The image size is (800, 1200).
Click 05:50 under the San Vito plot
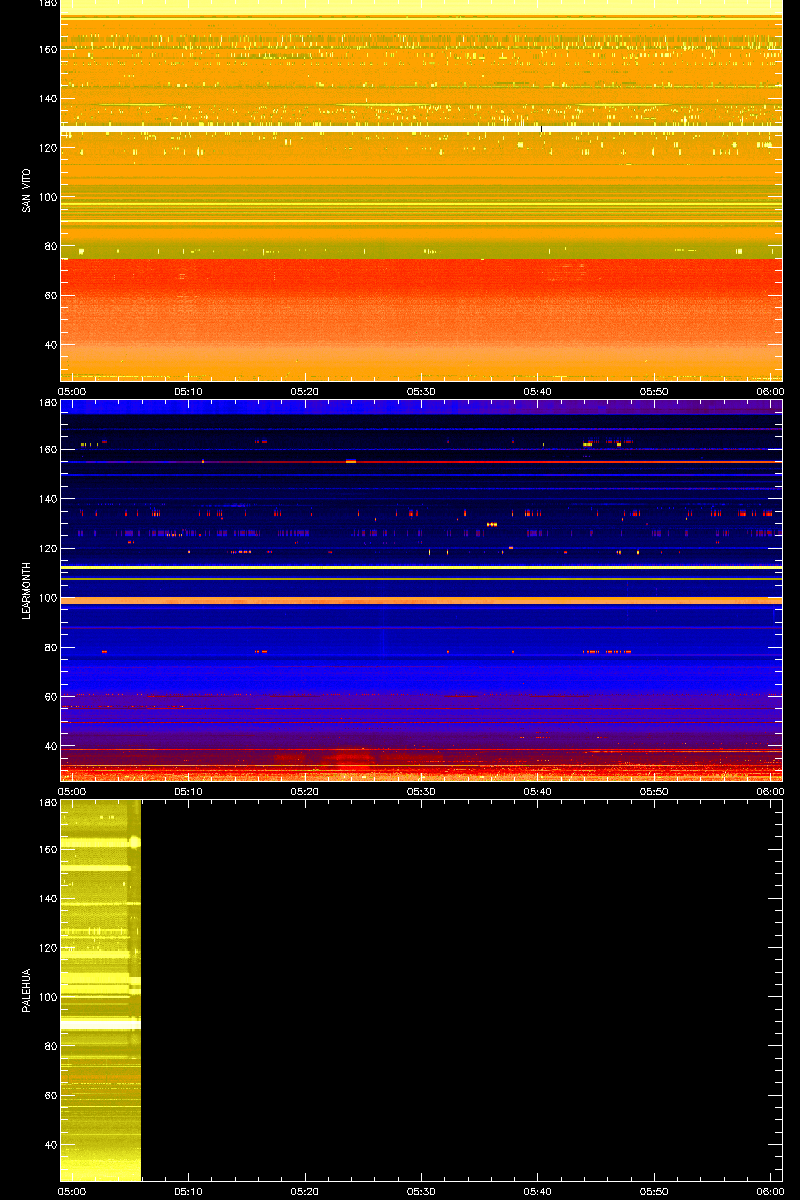coord(654,391)
